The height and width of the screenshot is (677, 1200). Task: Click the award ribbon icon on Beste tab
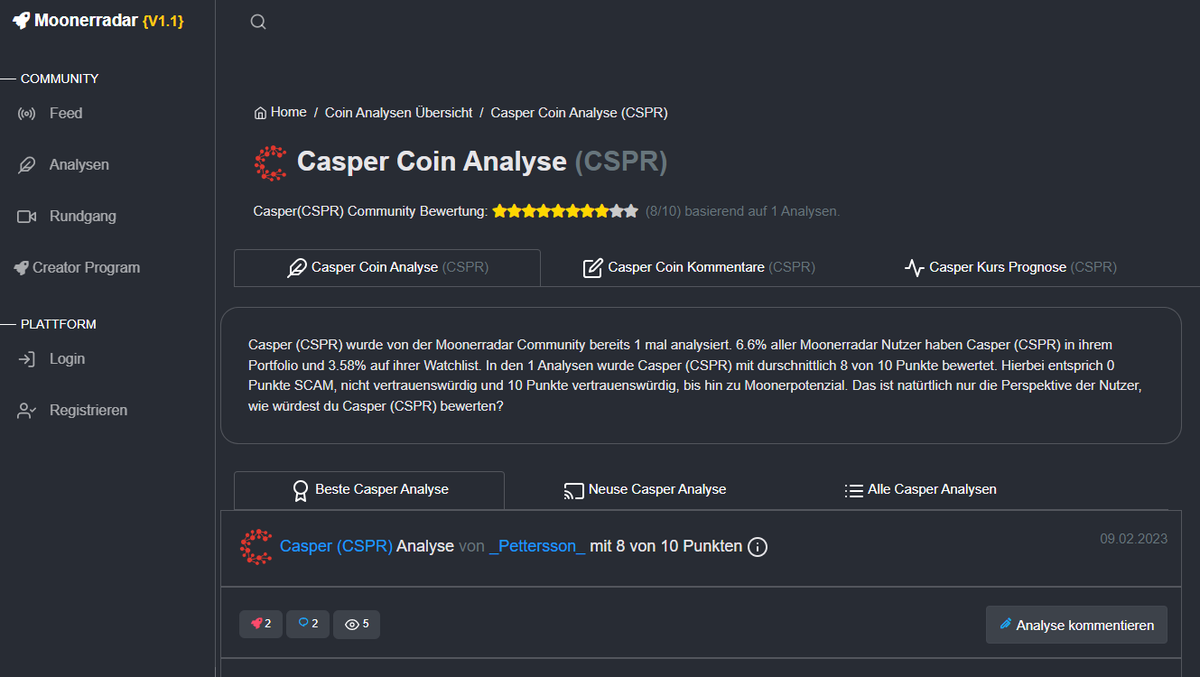coord(300,490)
